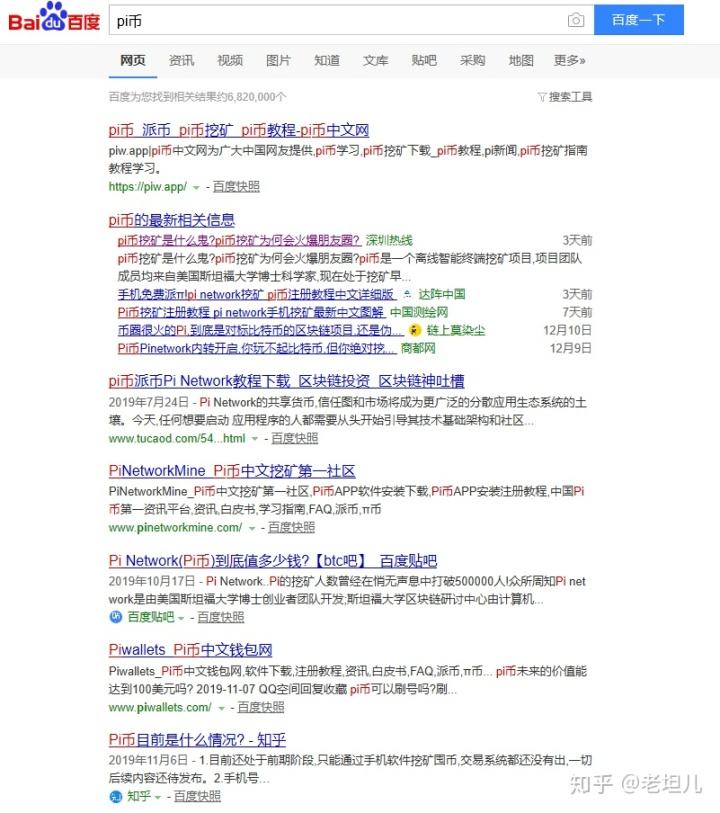Expand the 更多» tab menu
Viewport: 720px width, 813px height.
coord(570,61)
